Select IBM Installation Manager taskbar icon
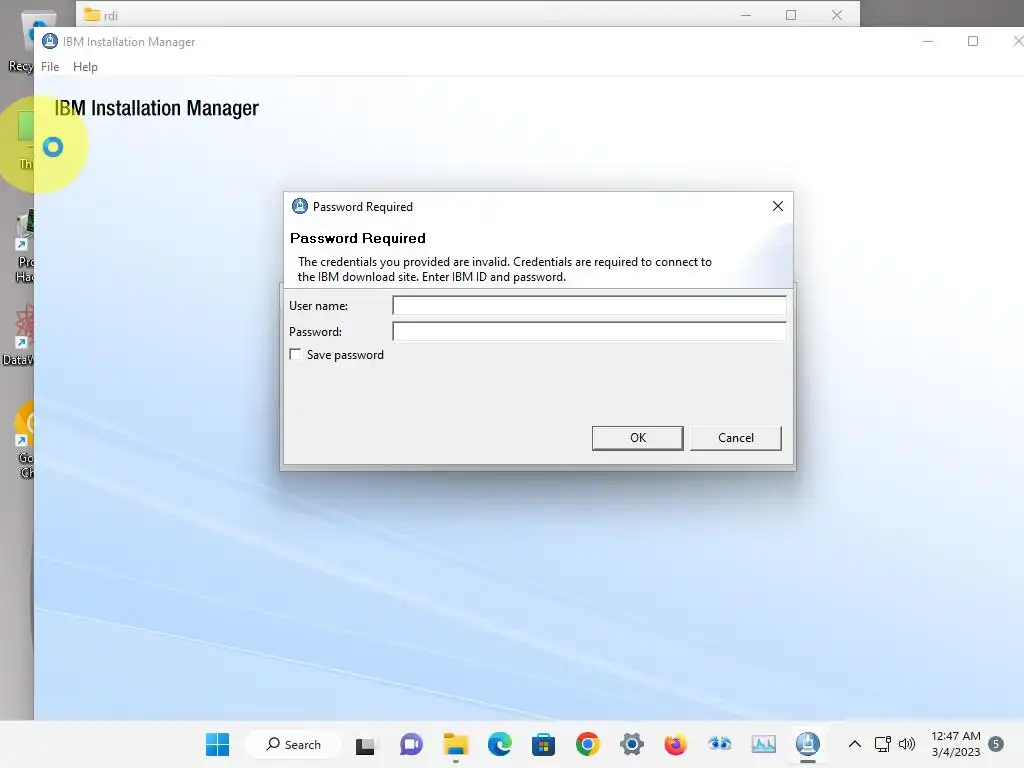Screen dimensions: 1024x768 (808, 744)
